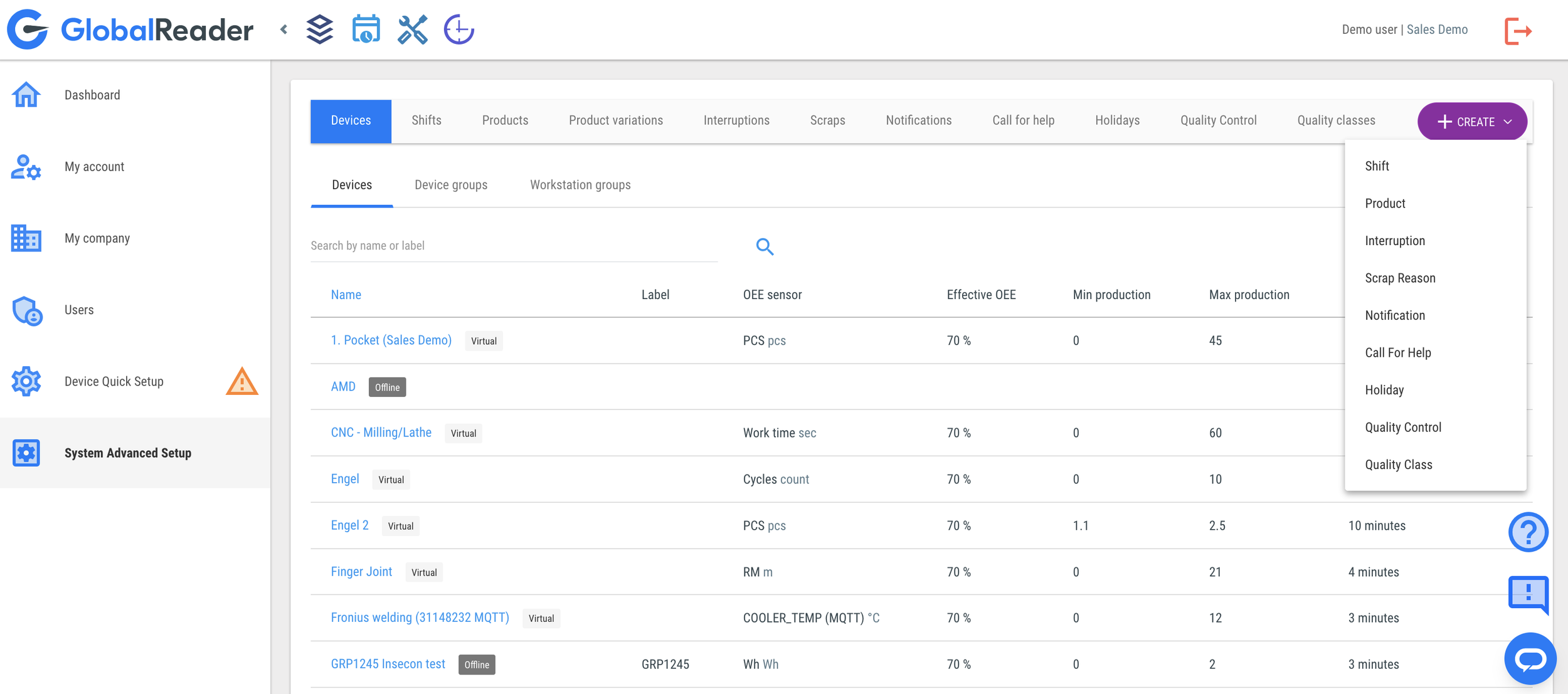Choose Scrap Reason from the Create menu
1568x694 pixels.
click(x=1400, y=278)
